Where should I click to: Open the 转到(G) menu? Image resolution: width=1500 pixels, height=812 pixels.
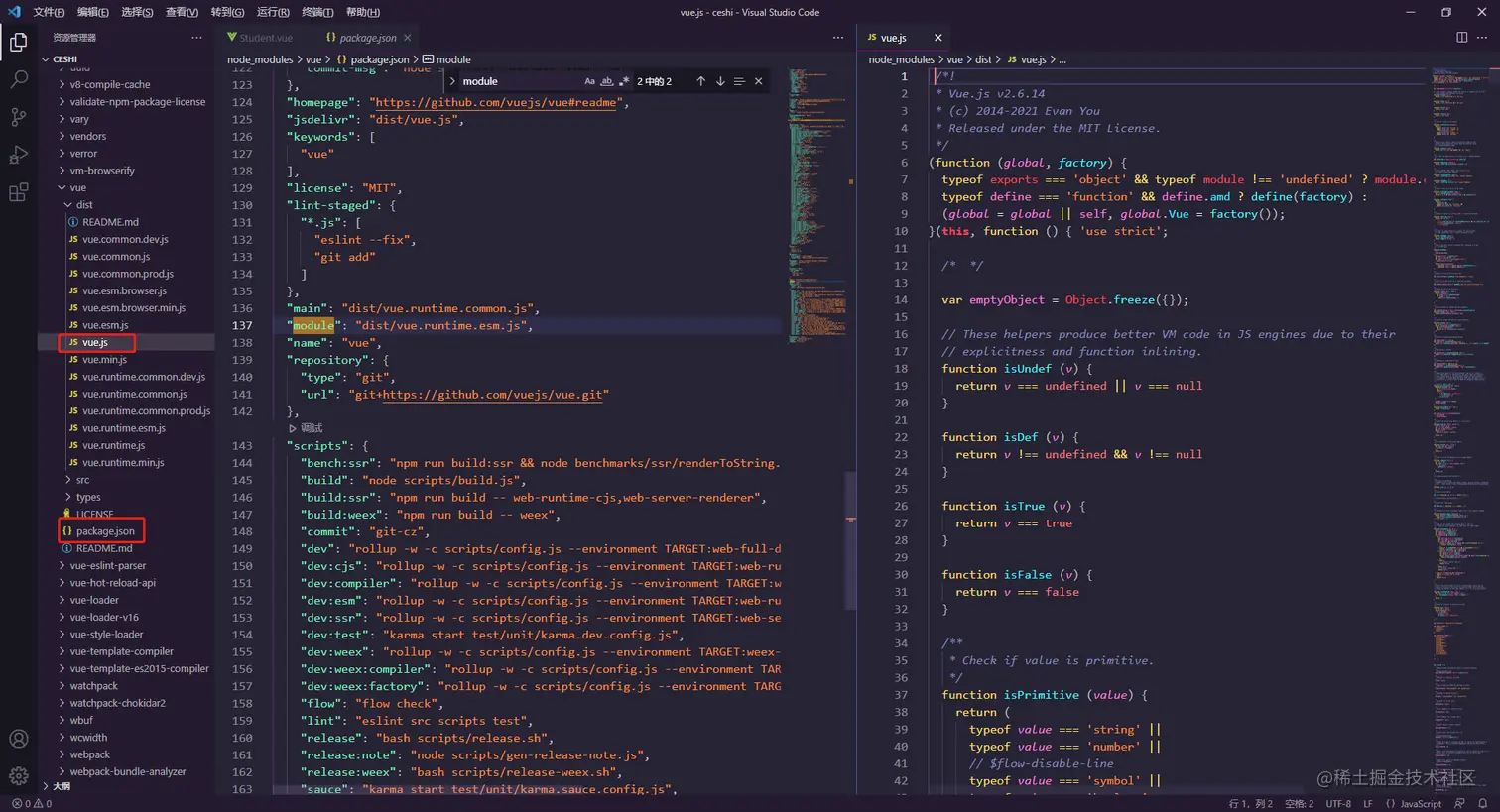(227, 12)
